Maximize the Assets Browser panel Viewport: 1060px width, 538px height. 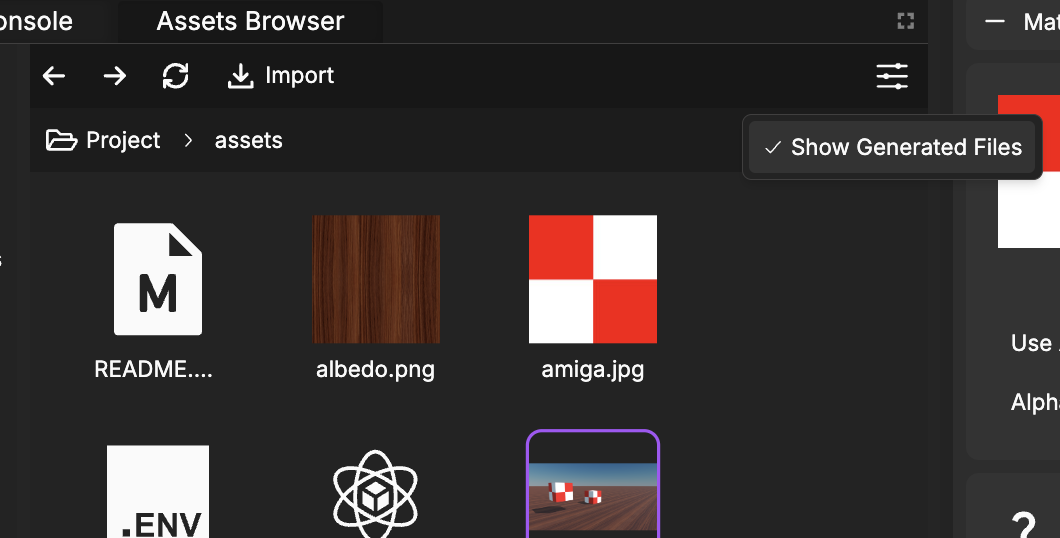(x=906, y=21)
